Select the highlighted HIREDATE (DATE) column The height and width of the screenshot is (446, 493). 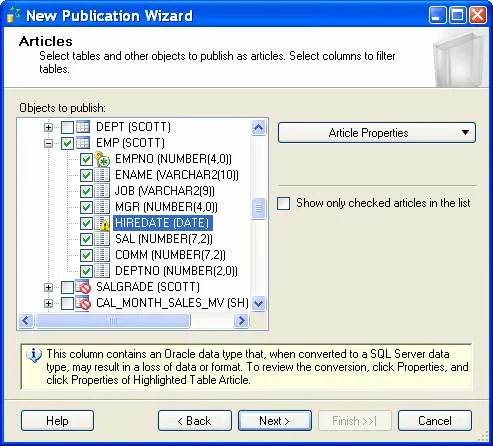point(162,223)
